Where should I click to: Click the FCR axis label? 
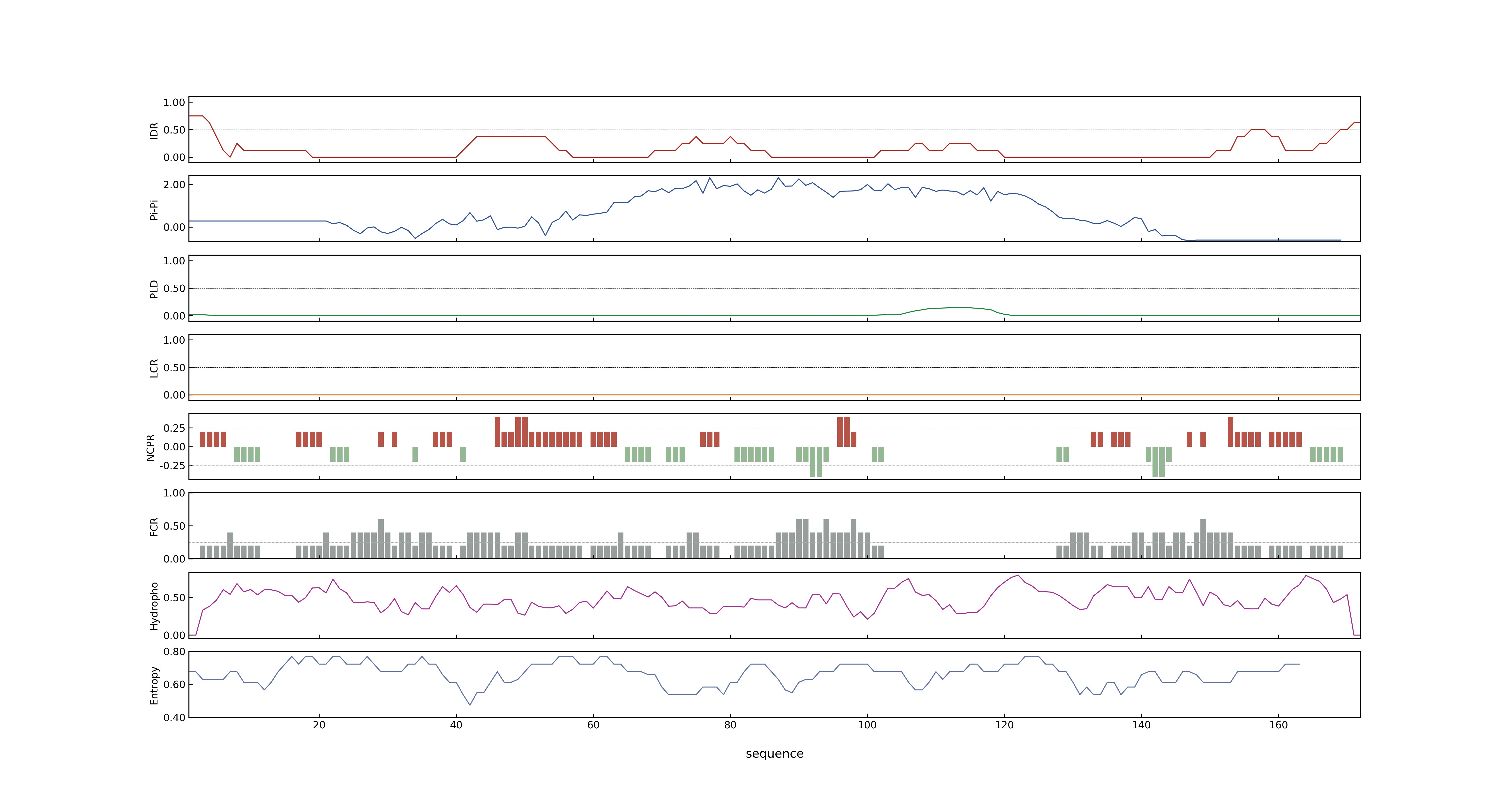pyautogui.click(x=154, y=526)
